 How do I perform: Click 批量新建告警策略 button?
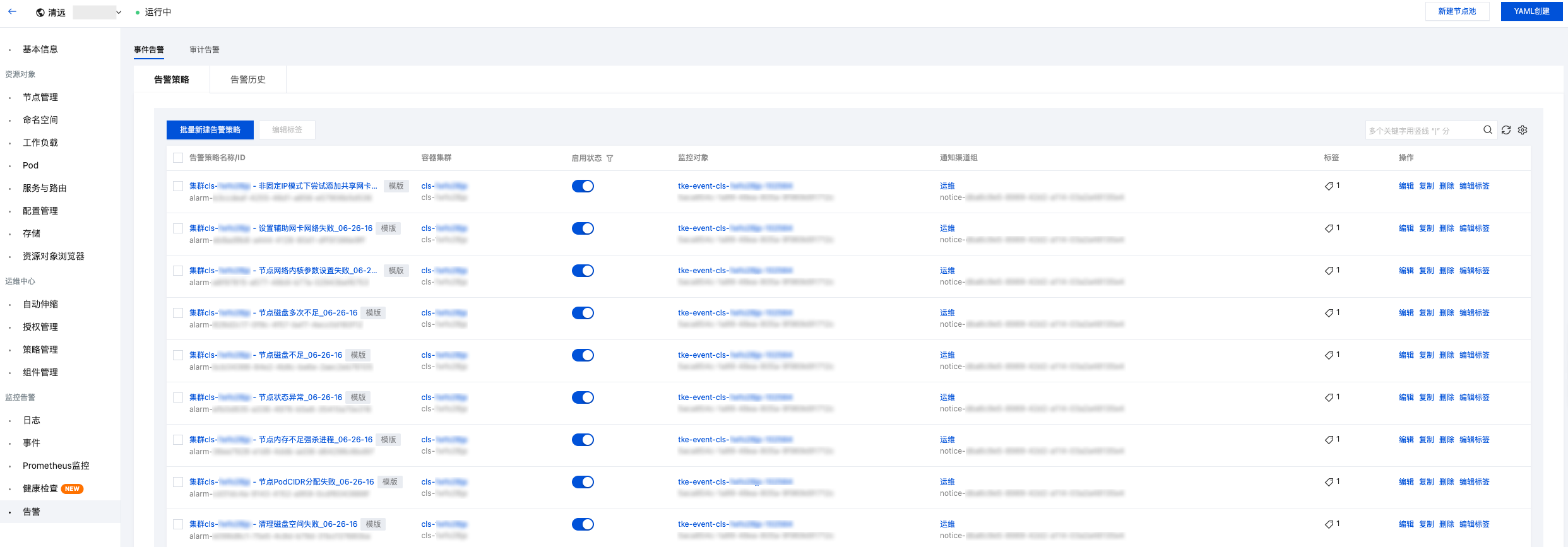tap(210, 130)
